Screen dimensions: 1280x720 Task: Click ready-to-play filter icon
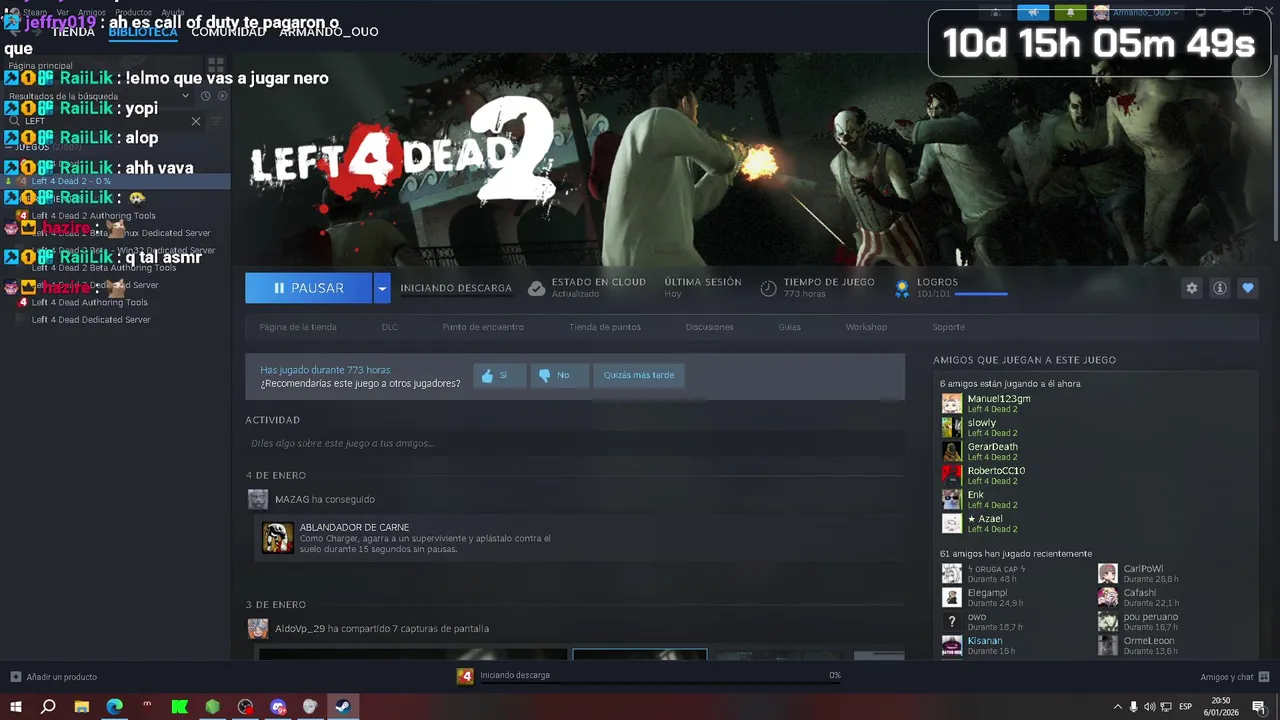[x=223, y=96]
